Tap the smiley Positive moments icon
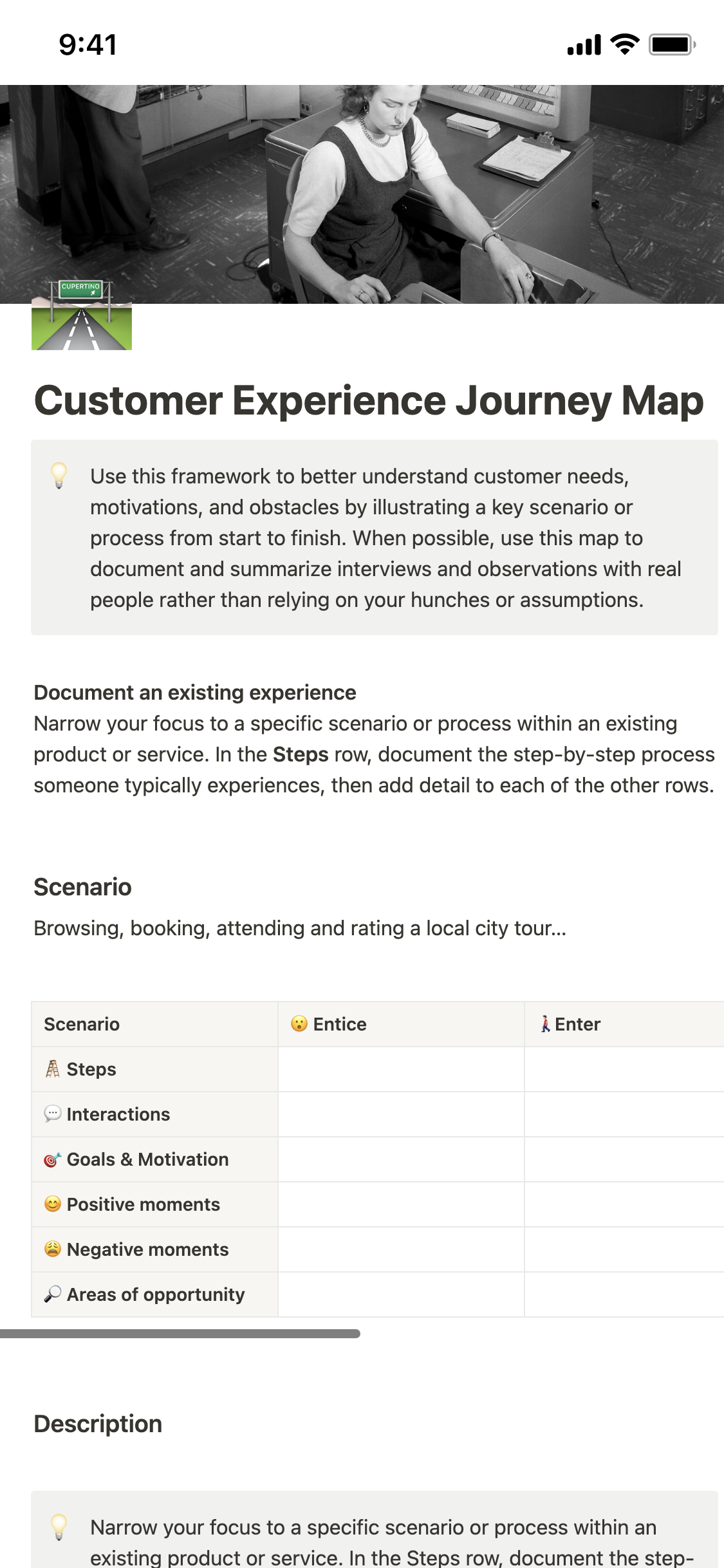 (53, 1204)
